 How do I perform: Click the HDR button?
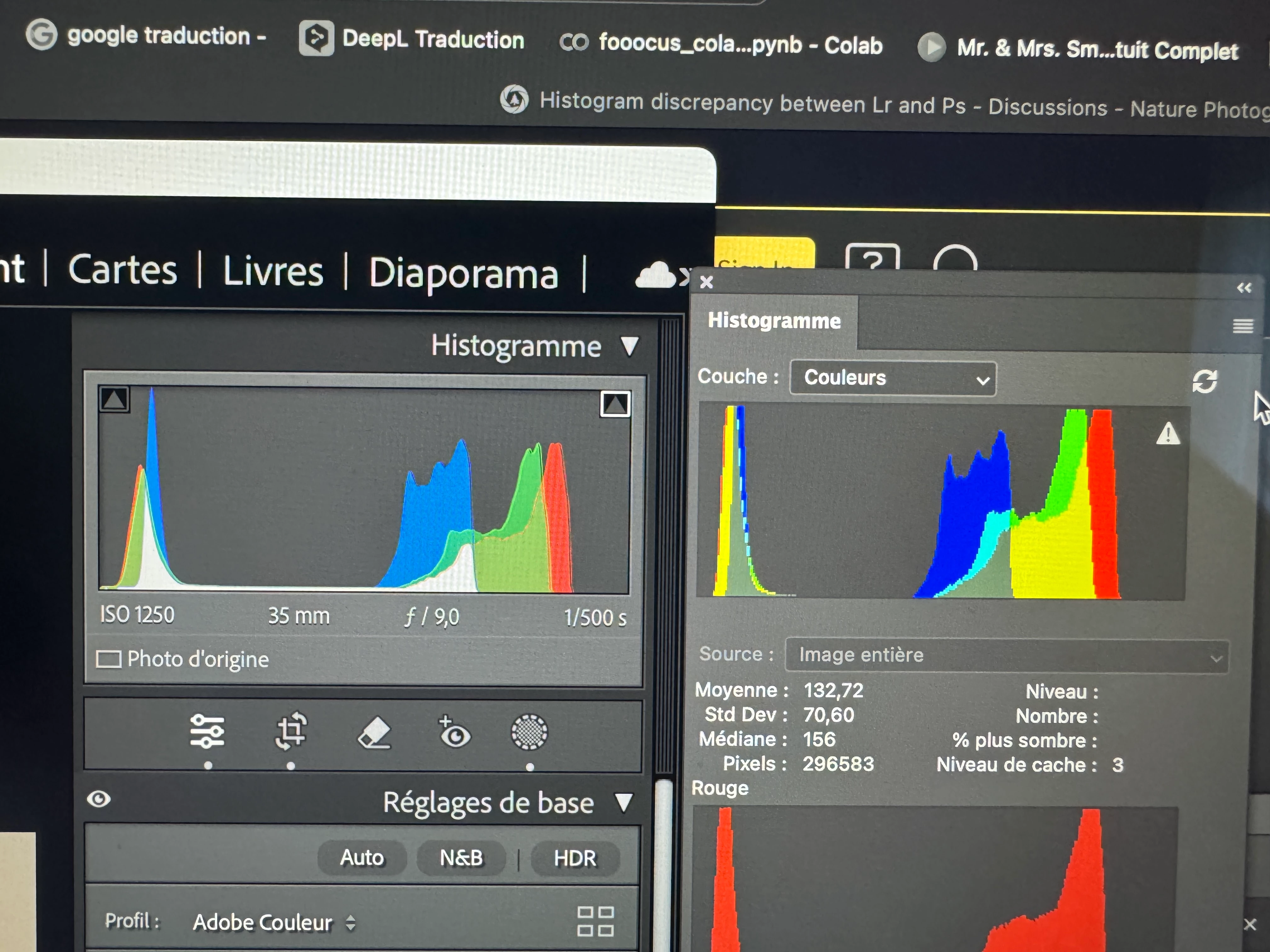tap(575, 858)
